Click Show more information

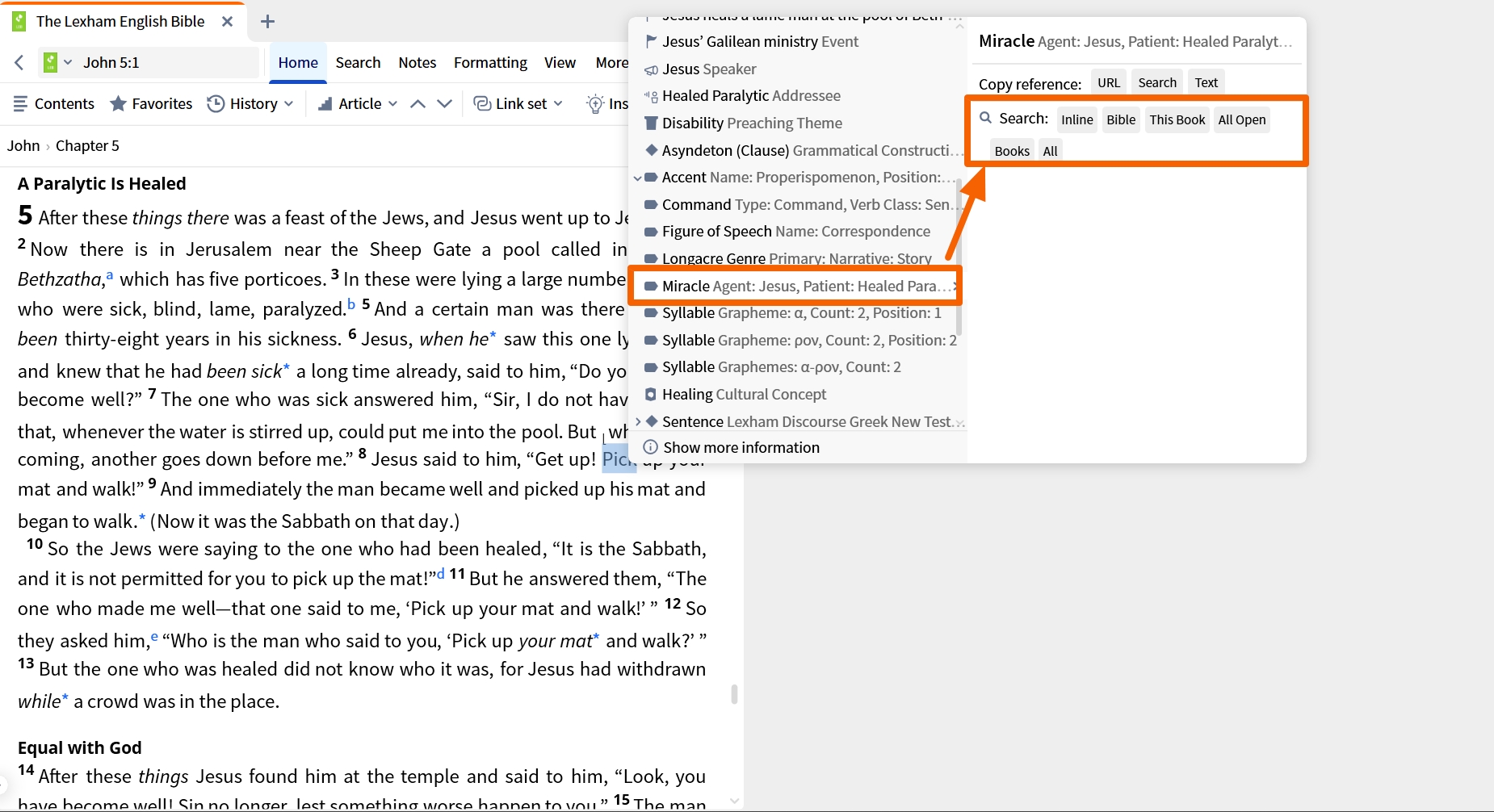tap(731, 447)
